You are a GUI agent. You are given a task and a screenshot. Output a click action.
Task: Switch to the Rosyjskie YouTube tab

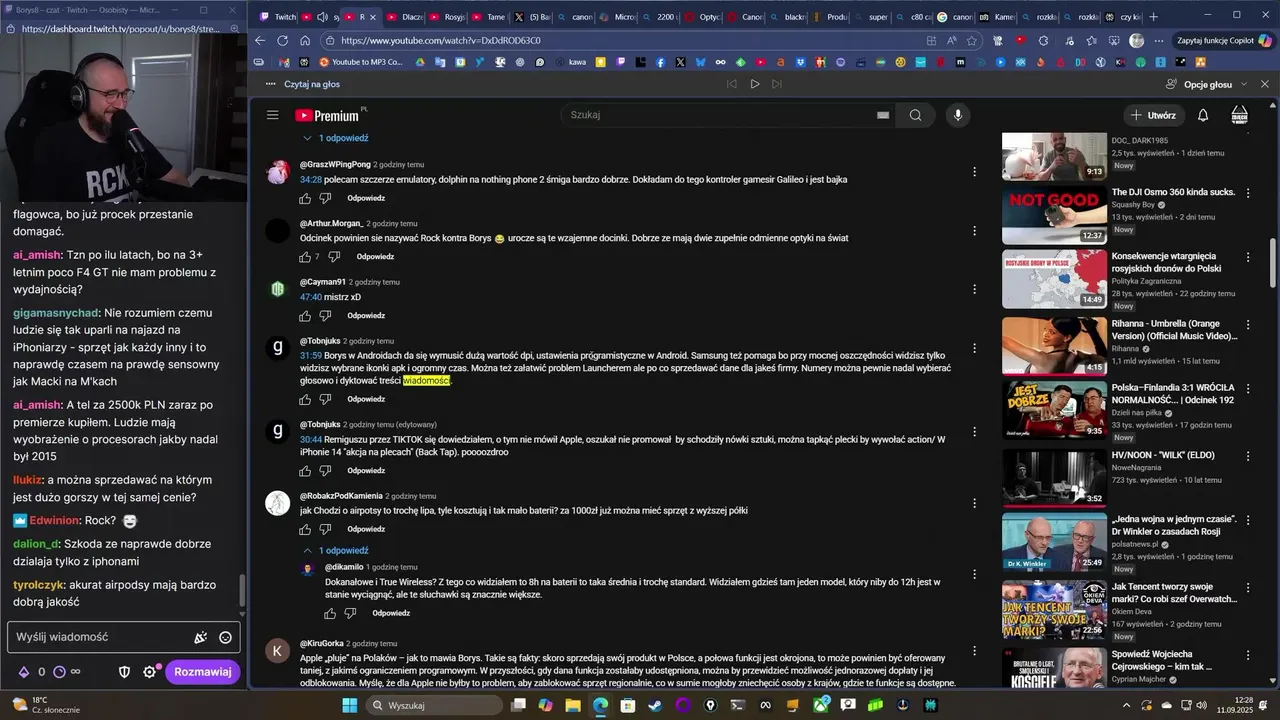pyautogui.click(x=446, y=17)
